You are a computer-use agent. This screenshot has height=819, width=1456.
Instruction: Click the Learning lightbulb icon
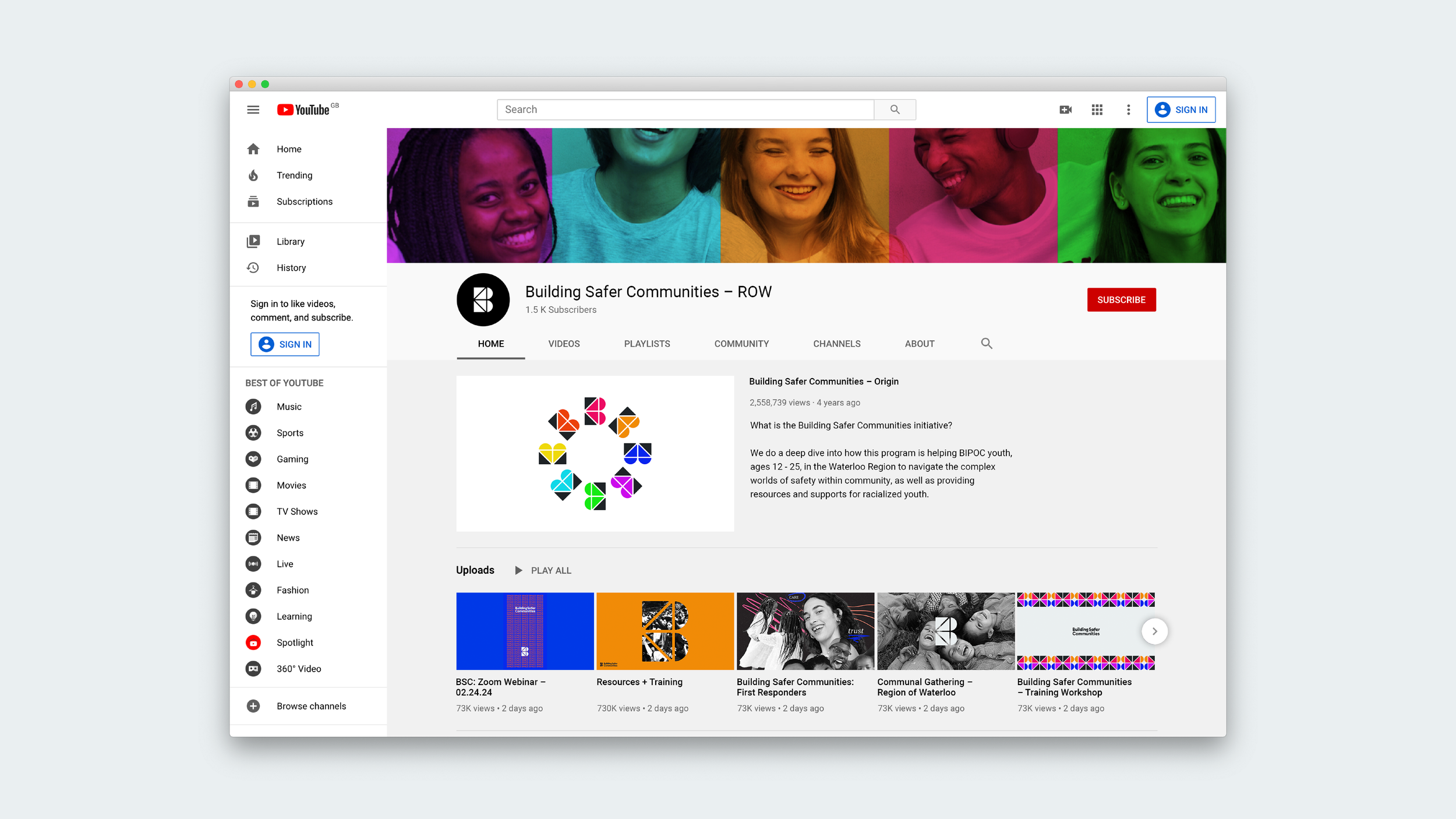(253, 616)
